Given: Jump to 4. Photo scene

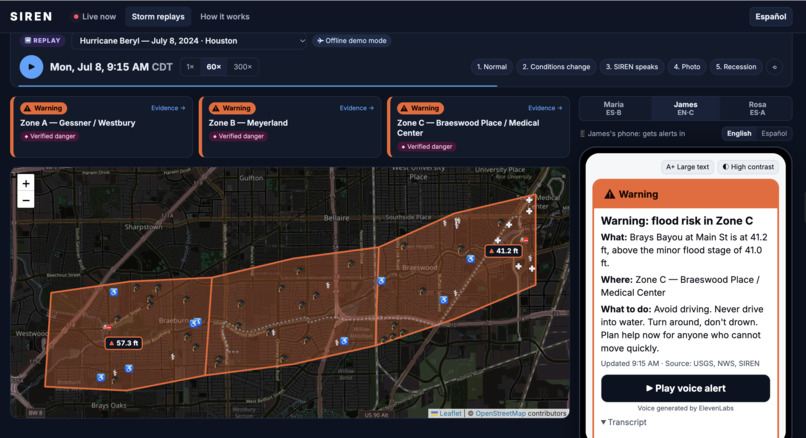Looking at the screenshot, I should [x=687, y=67].
